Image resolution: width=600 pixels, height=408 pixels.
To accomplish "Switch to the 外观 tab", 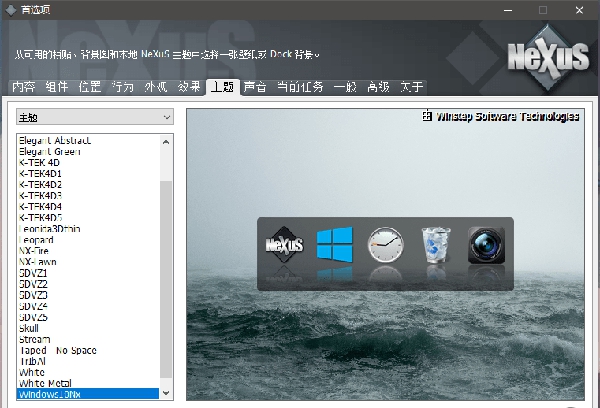I will [x=156, y=87].
